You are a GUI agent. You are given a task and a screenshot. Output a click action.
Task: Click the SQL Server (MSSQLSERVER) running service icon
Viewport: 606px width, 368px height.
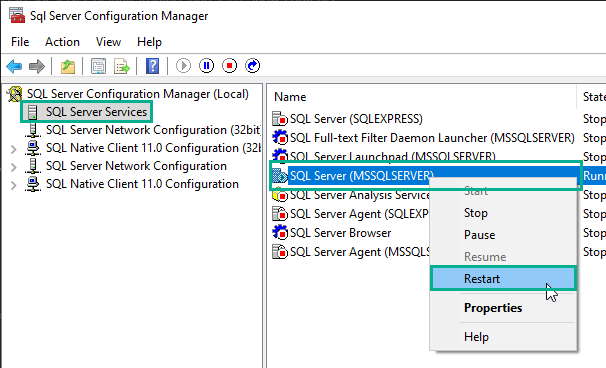click(x=280, y=176)
